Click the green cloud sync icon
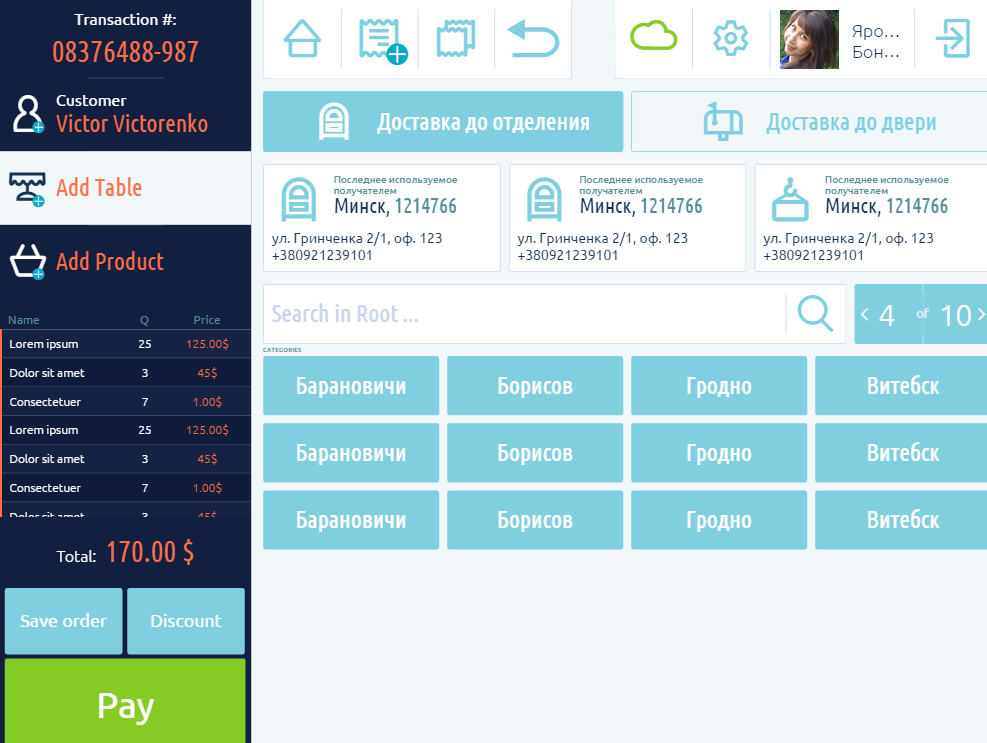This screenshot has height=743, width=987. [x=653, y=38]
